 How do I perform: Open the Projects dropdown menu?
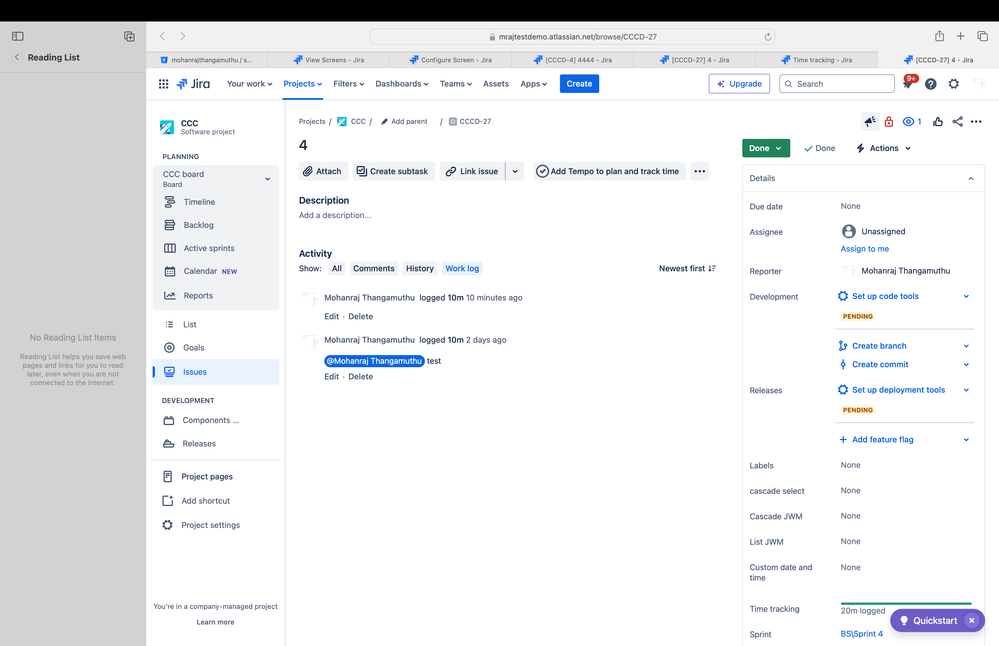[x=303, y=83]
